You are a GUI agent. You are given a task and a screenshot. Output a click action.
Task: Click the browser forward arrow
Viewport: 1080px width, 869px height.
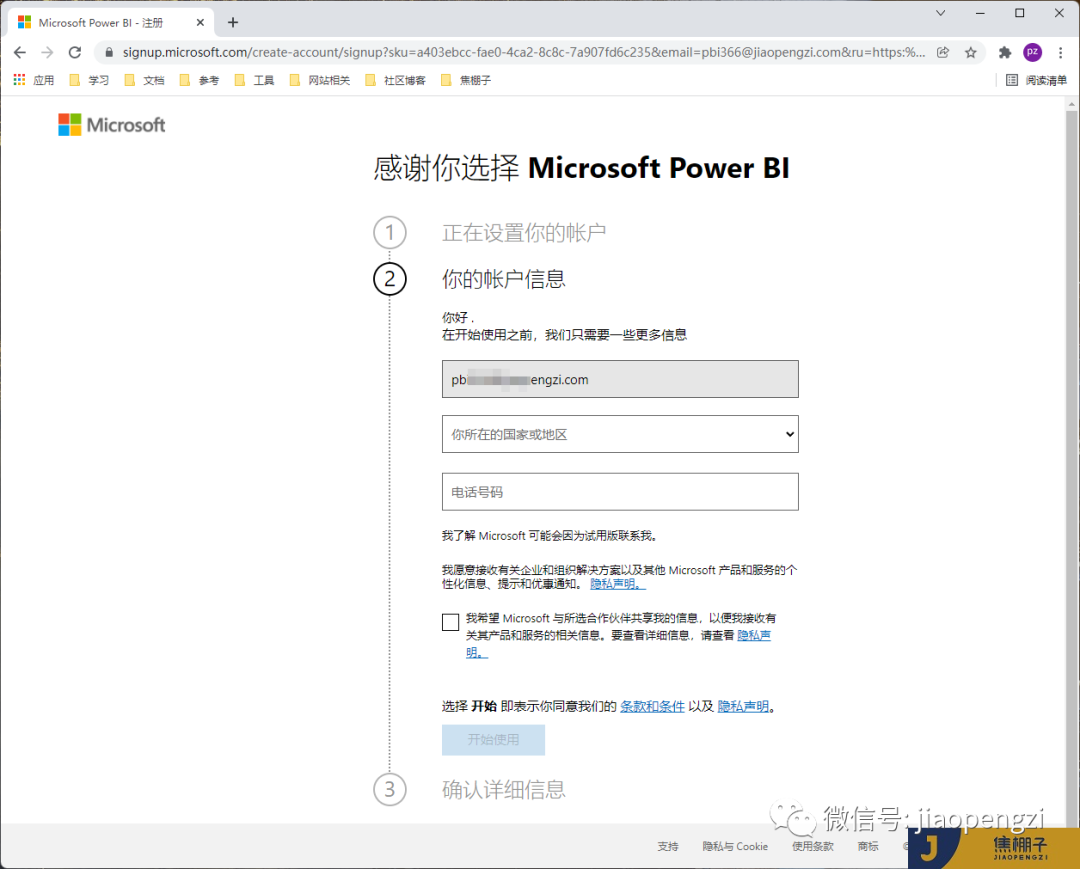[47, 52]
